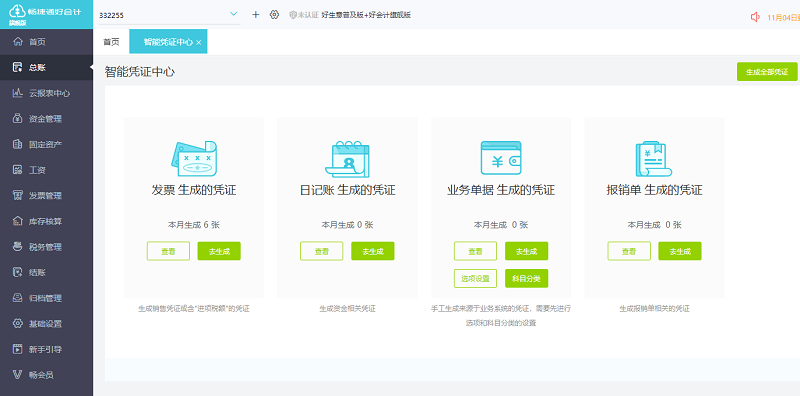Screen dimensions: 800x396
Task: Click the 归档管理 archive icon
Action: click(18, 298)
